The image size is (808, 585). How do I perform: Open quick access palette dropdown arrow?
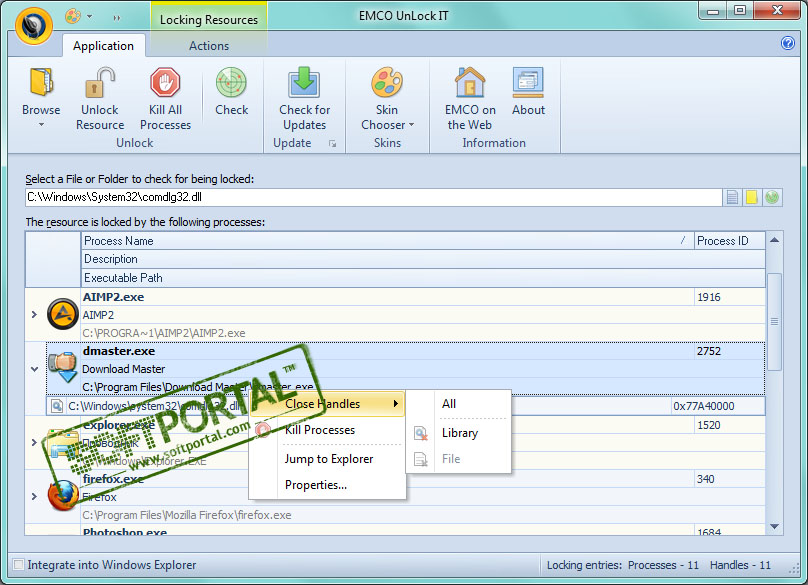coord(90,16)
